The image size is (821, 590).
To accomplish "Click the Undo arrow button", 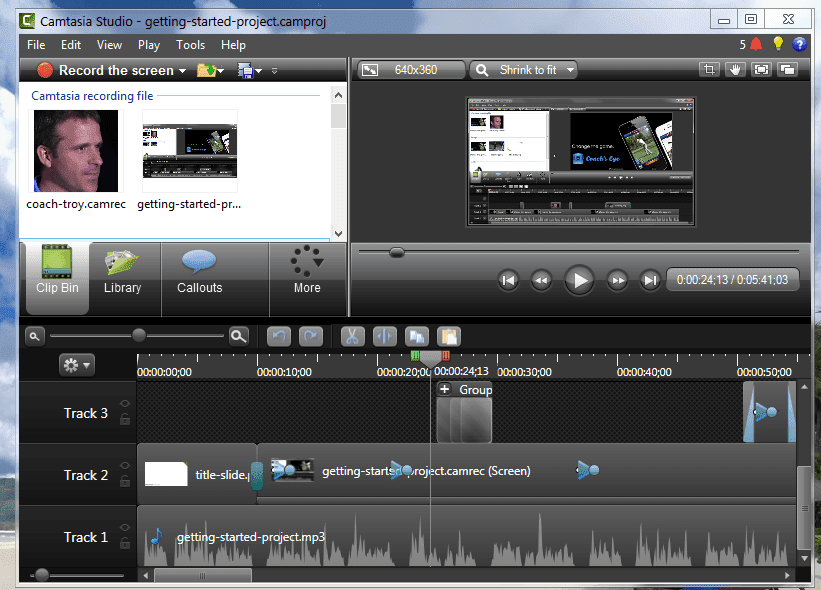I will (279, 337).
